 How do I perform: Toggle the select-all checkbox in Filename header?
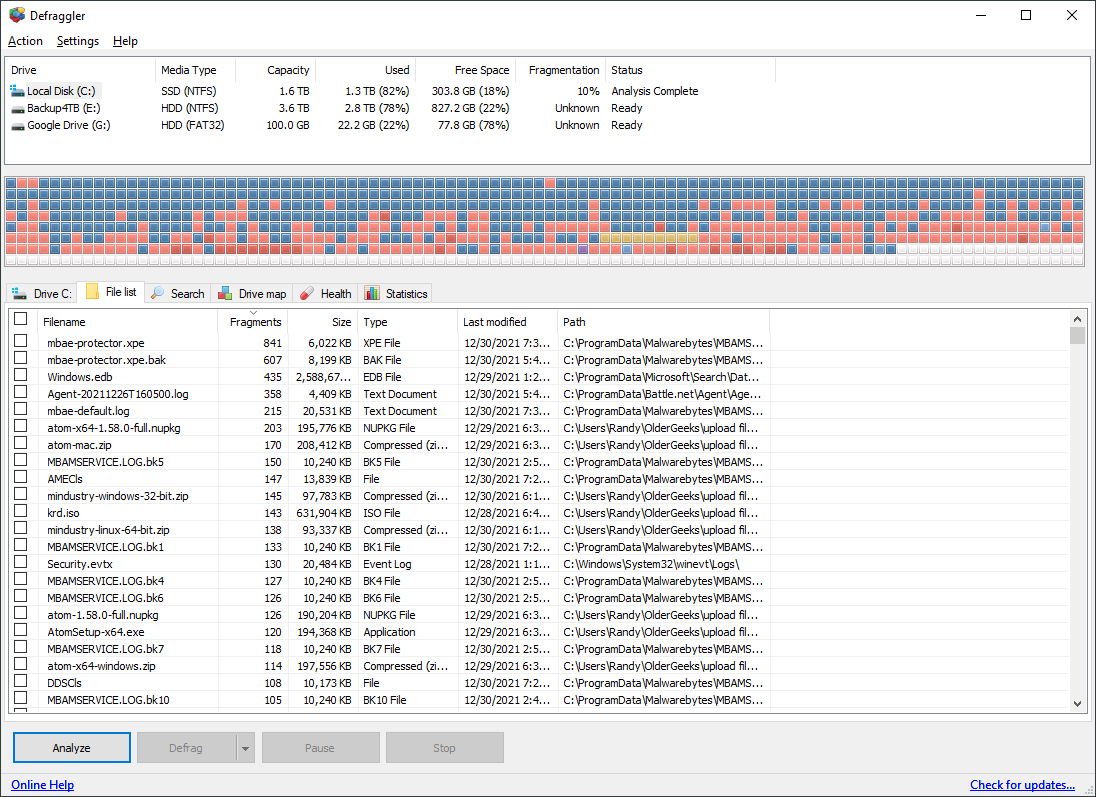(21, 319)
